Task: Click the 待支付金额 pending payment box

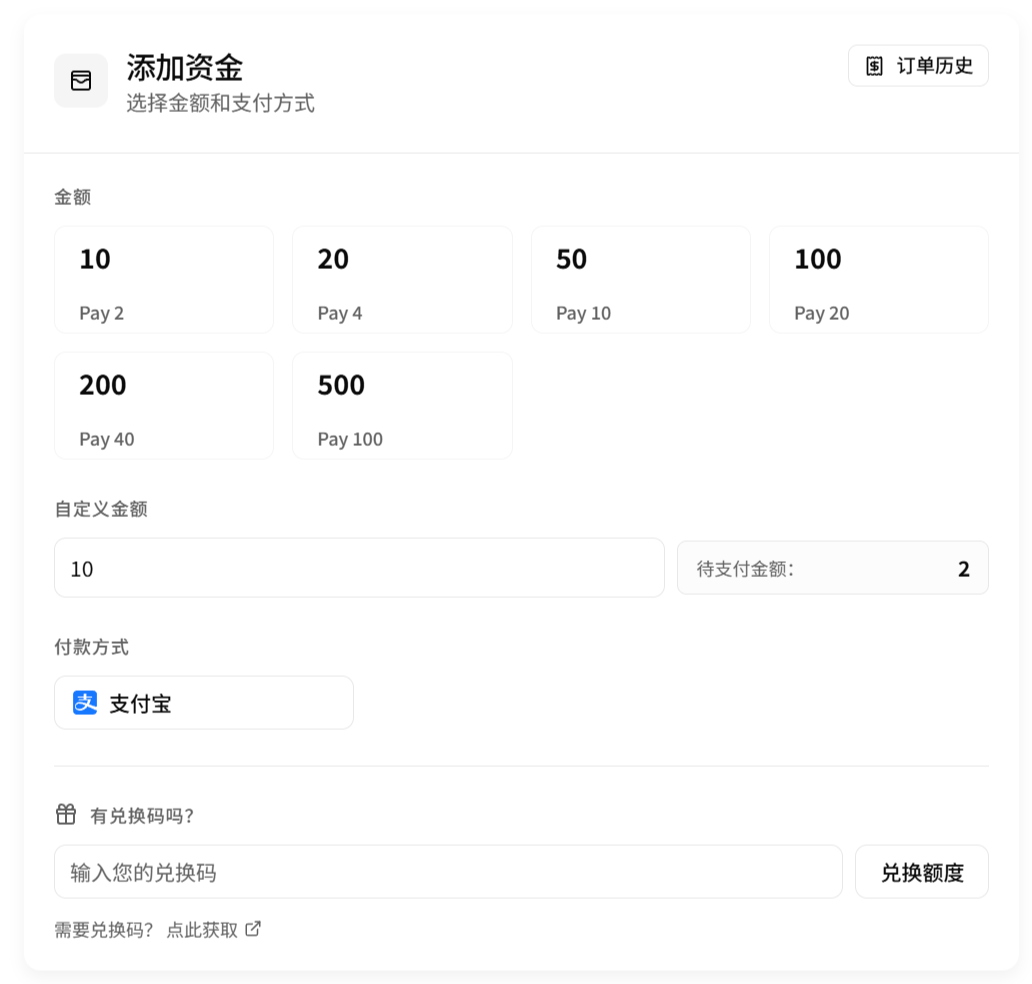Action: [x=833, y=568]
